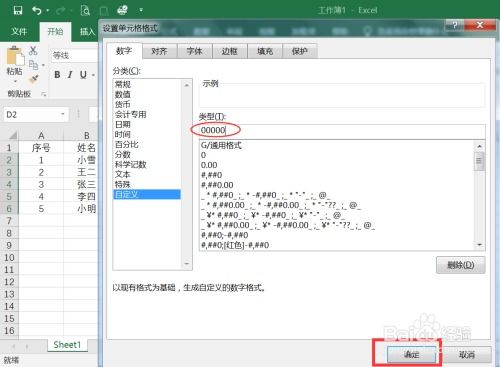Open the 文件 menu

pos(19,32)
